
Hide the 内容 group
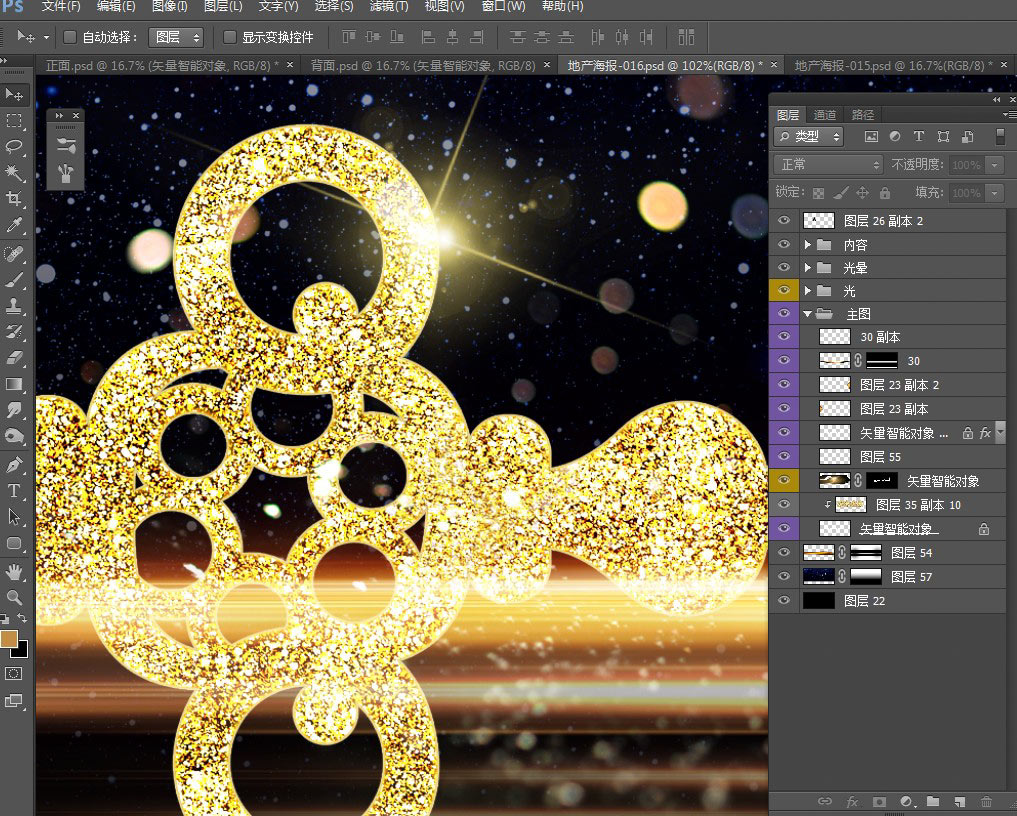coord(784,244)
